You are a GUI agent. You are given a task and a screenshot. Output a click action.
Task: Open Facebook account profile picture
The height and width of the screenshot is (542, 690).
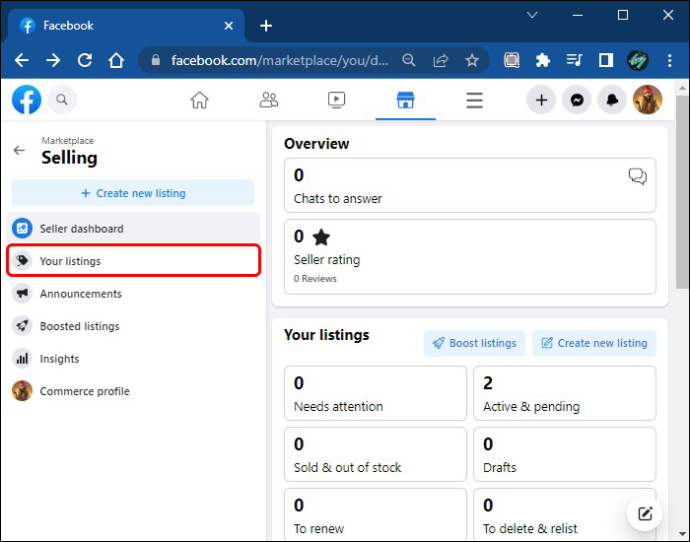[647, 100]
